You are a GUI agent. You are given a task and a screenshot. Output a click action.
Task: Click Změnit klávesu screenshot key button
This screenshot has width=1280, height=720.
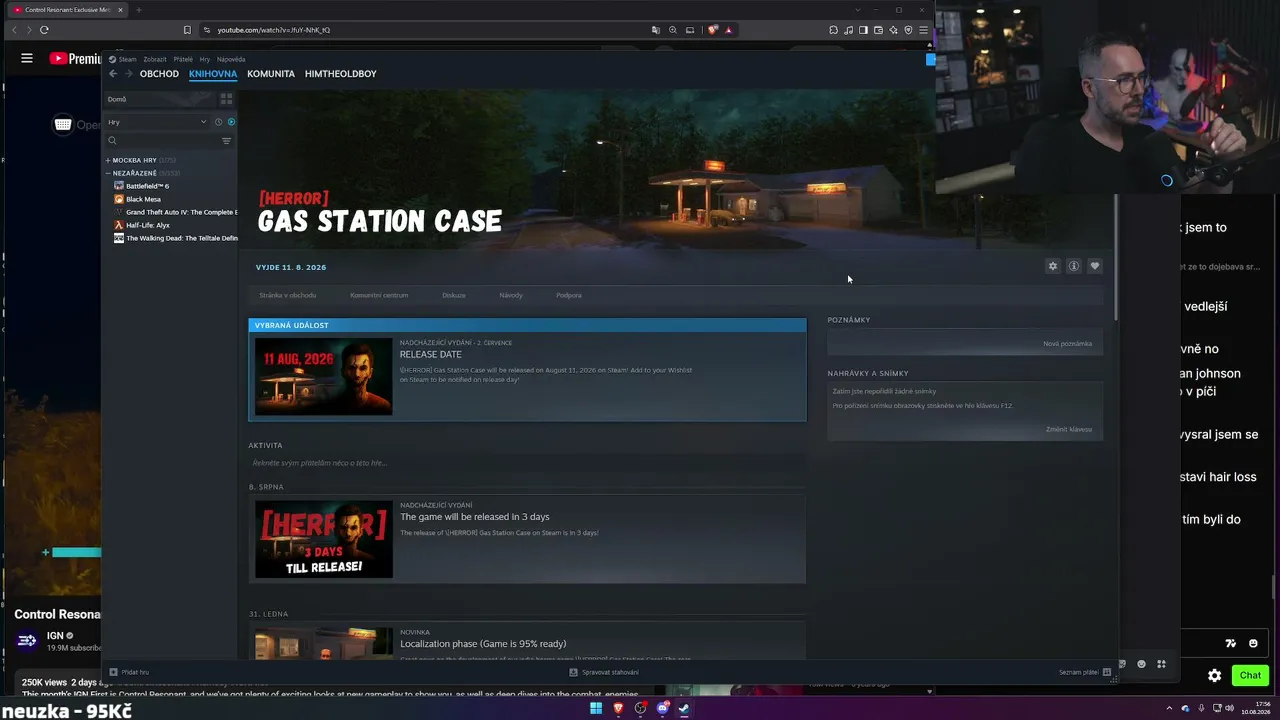pyautogui.click(x=1068, y=430)
